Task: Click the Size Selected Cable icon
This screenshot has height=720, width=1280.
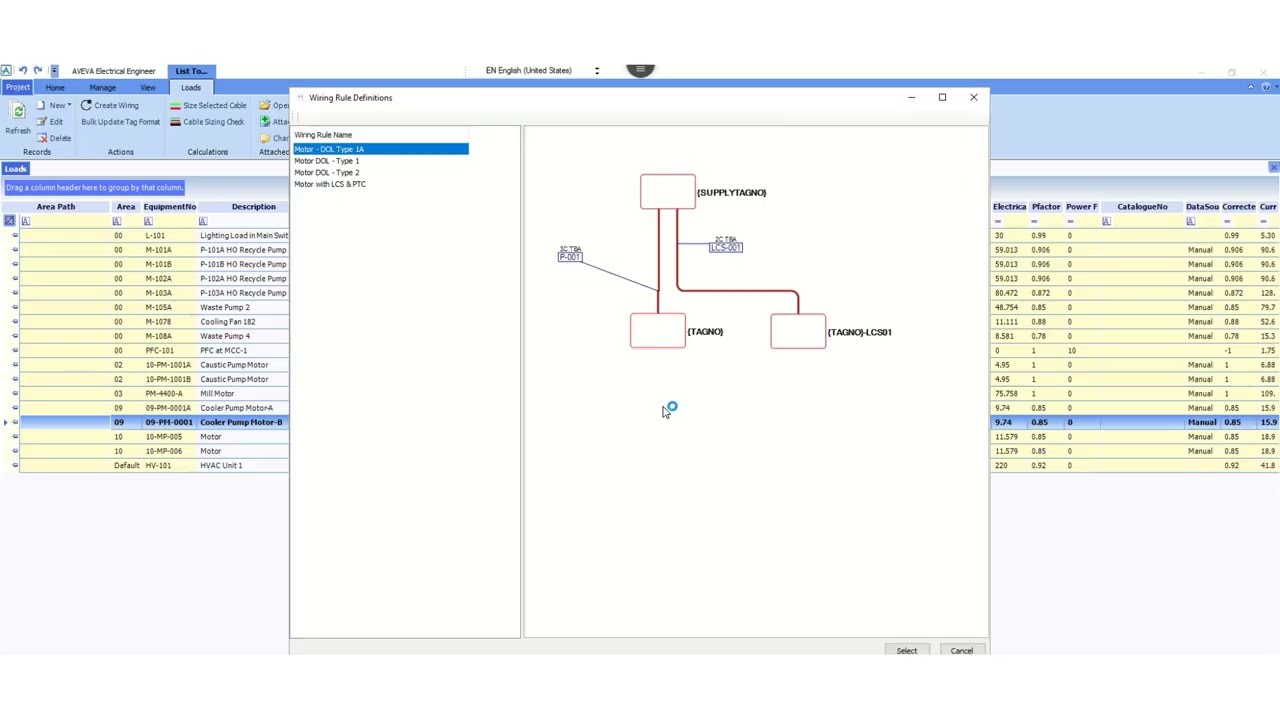Action: click(x=175, y=105)
